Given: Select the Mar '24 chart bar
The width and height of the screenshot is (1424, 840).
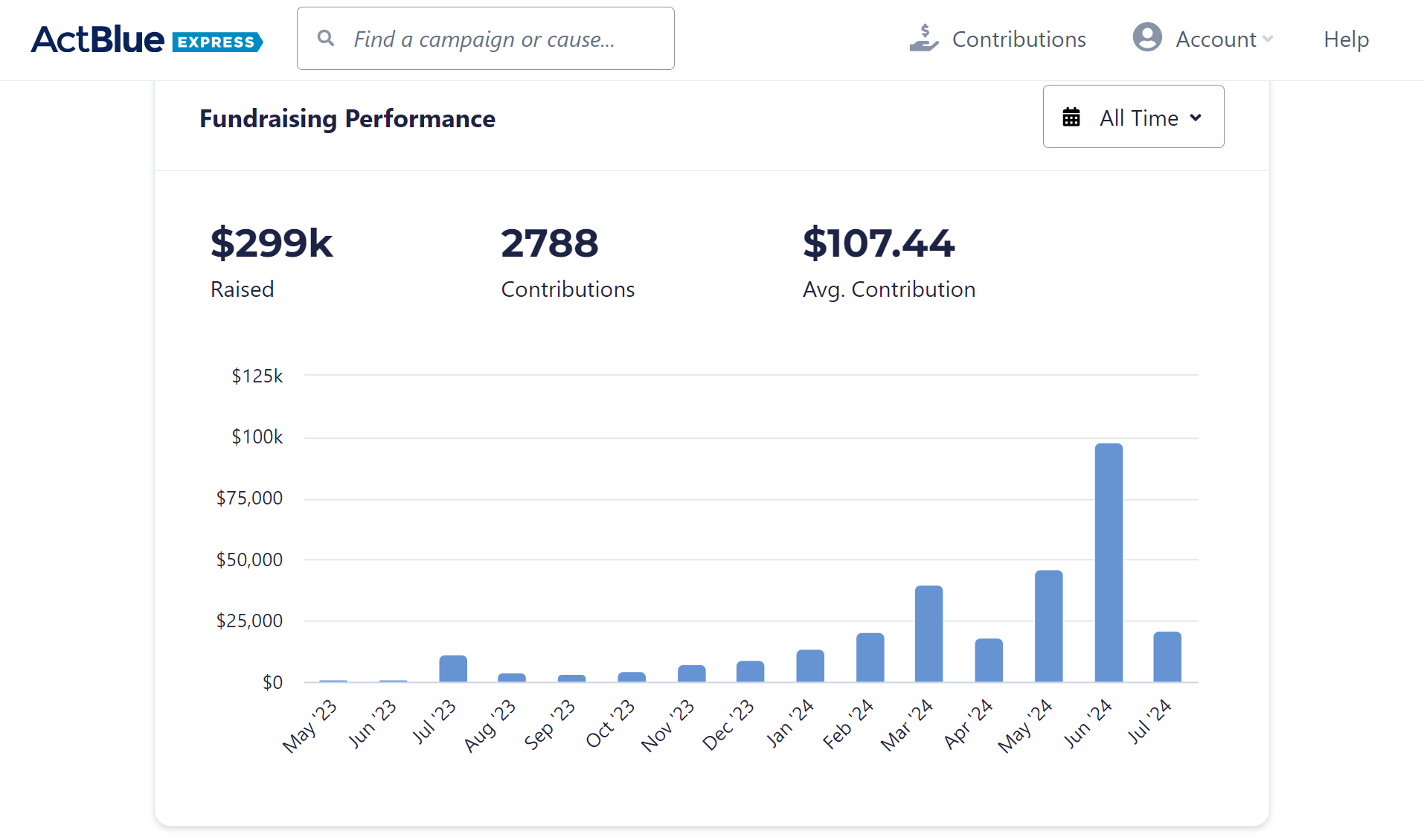Looking at the screenshot, I should click(929, 633).
